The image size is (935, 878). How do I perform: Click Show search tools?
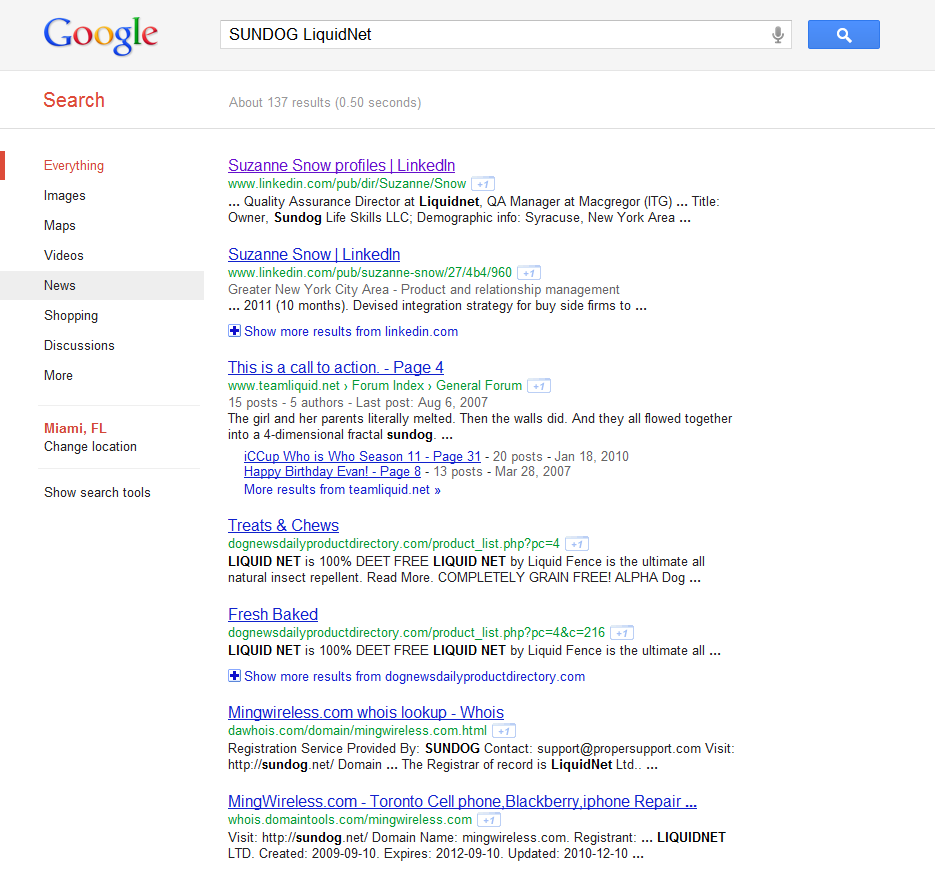97,493
